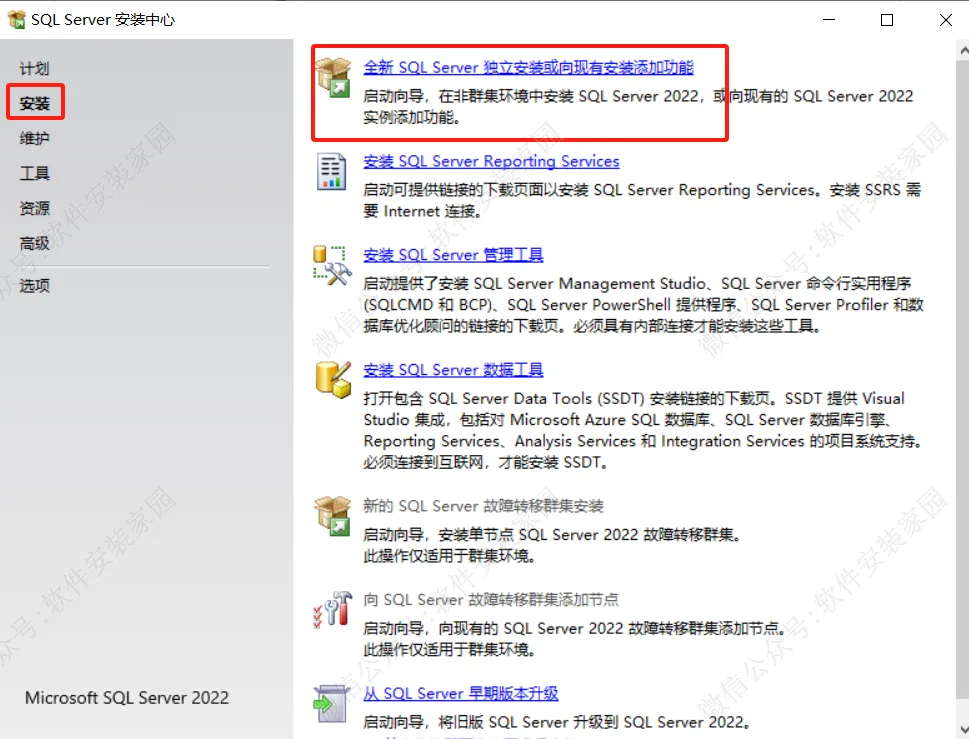This screenshot has height=739, width=969.
Task: Maximize the SQL Server installation center window
Action: point(887,20)
